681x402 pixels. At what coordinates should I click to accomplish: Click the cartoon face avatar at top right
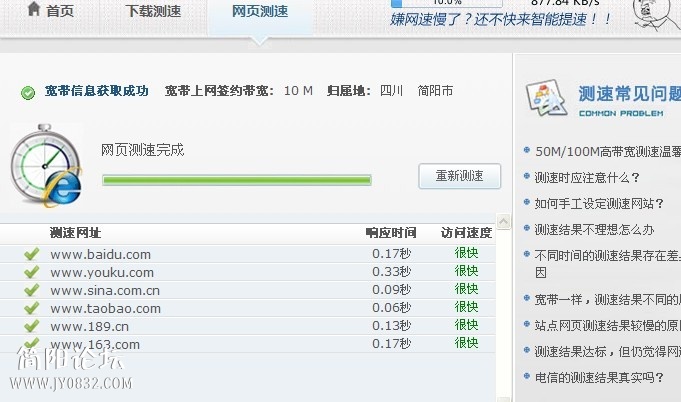coord(655,10)
